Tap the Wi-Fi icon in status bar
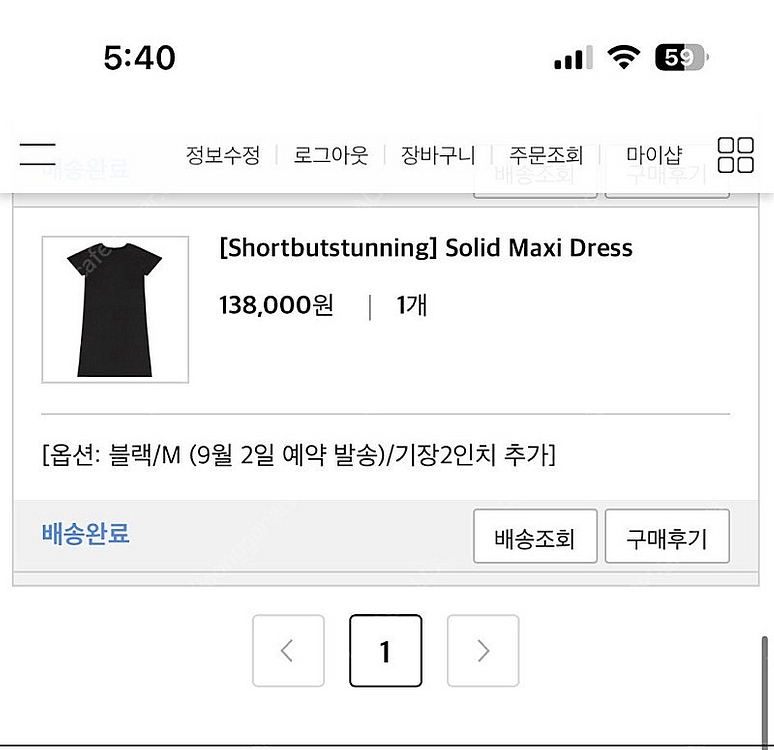This screenshot has height=750, width=774. [x=624, y=58]
